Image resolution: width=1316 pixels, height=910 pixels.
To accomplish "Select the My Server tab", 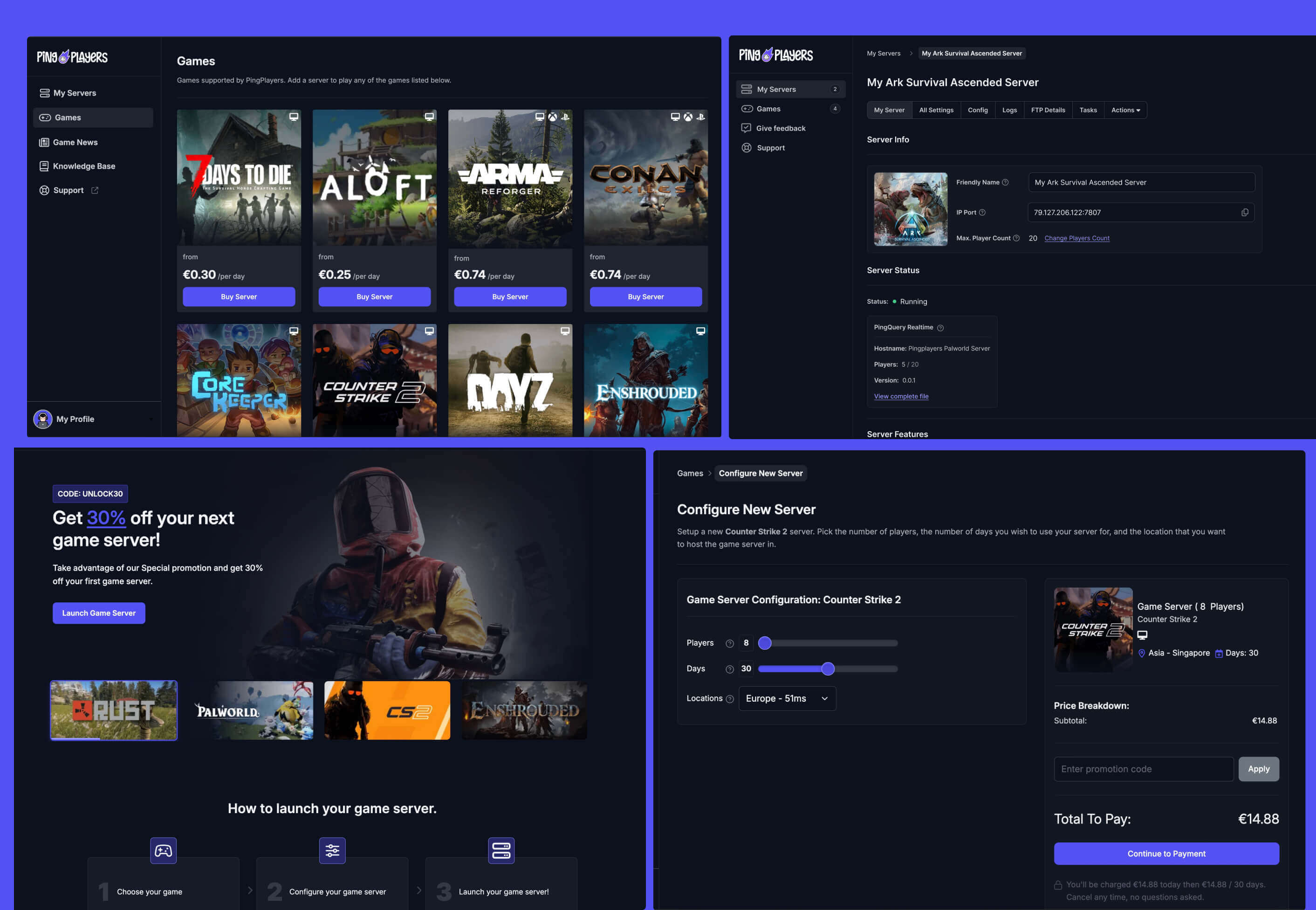I will point(889,110).
